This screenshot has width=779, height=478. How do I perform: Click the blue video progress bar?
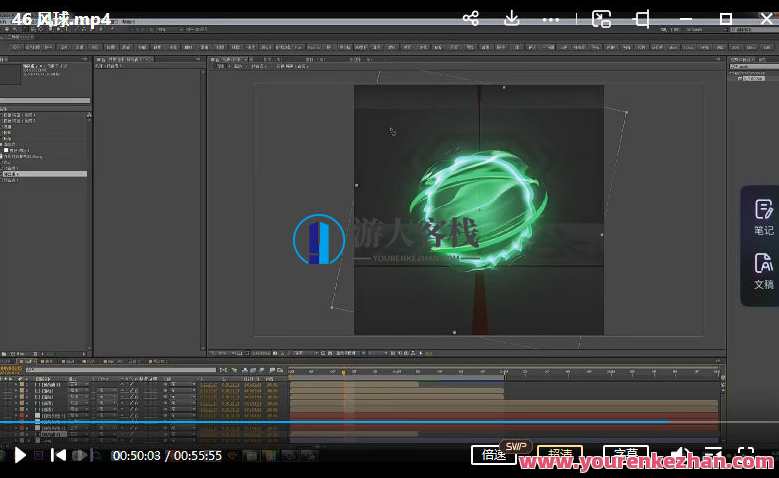point(300,422)
